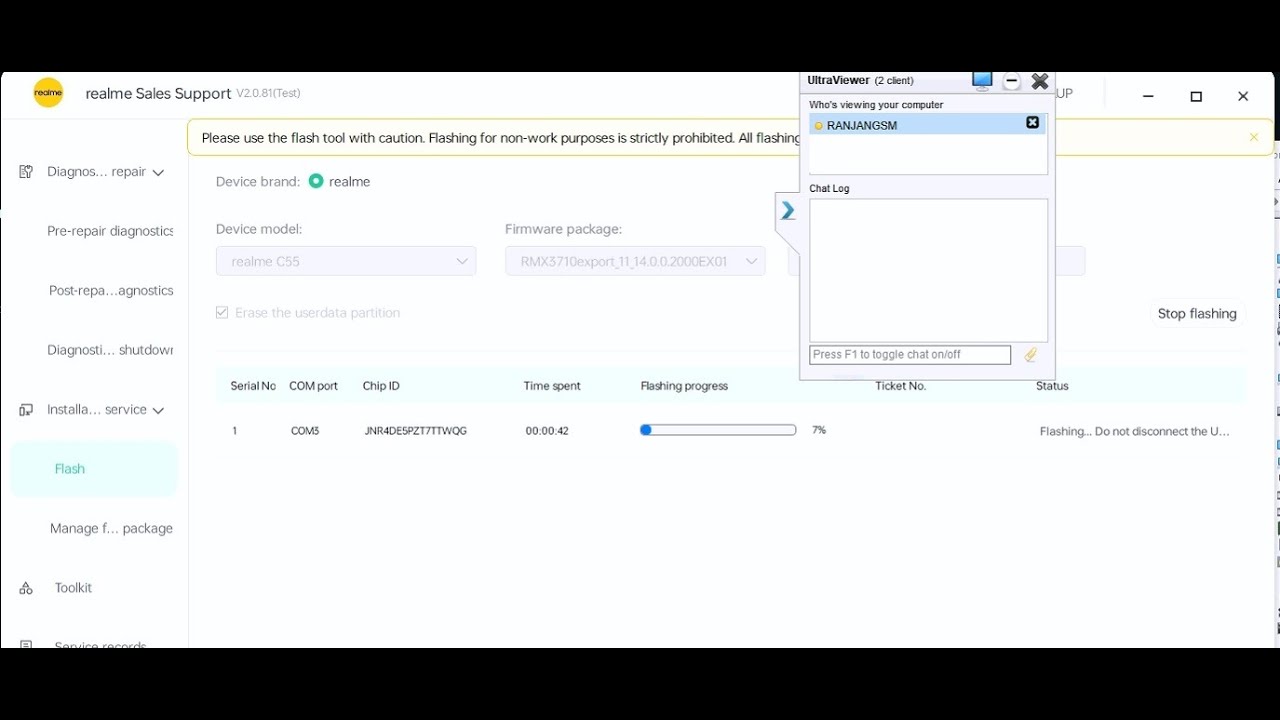Click the chat attachment paperclip icon
Screen dimensions: 1280x720
click(x=1031, y=355)
